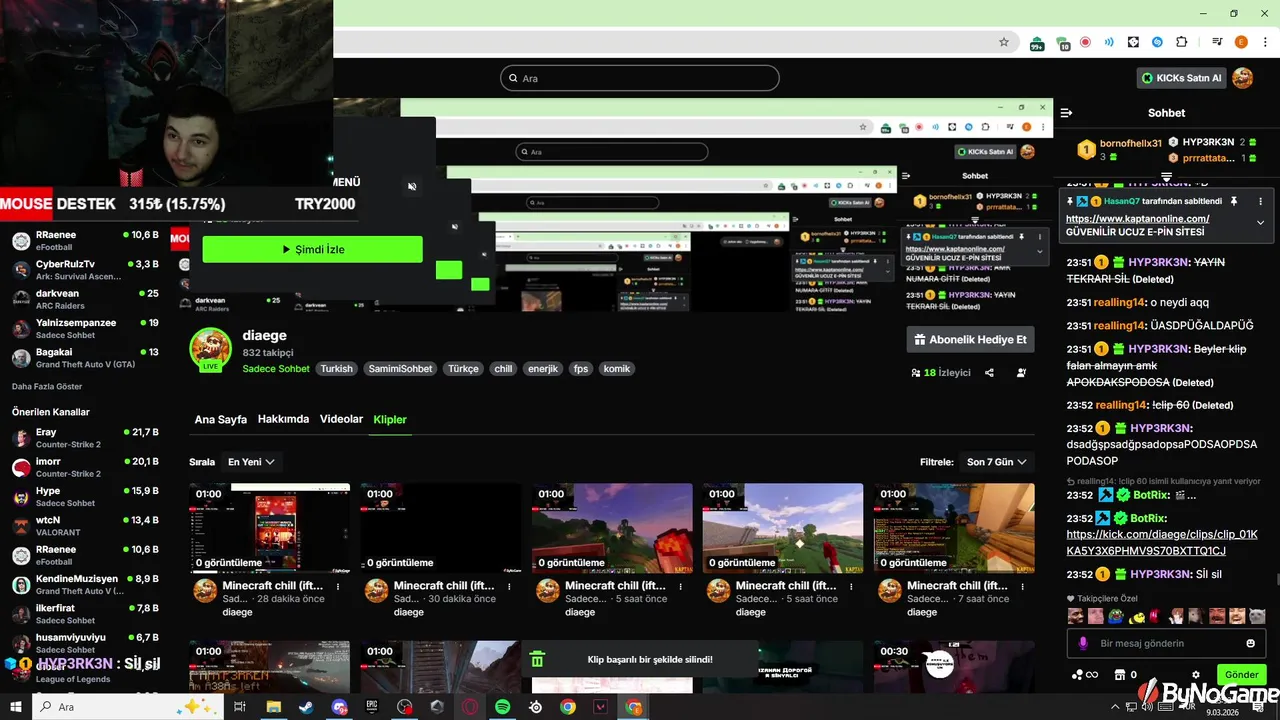
Task: Open chat settings gear icon
Action: coord(1196,675)
